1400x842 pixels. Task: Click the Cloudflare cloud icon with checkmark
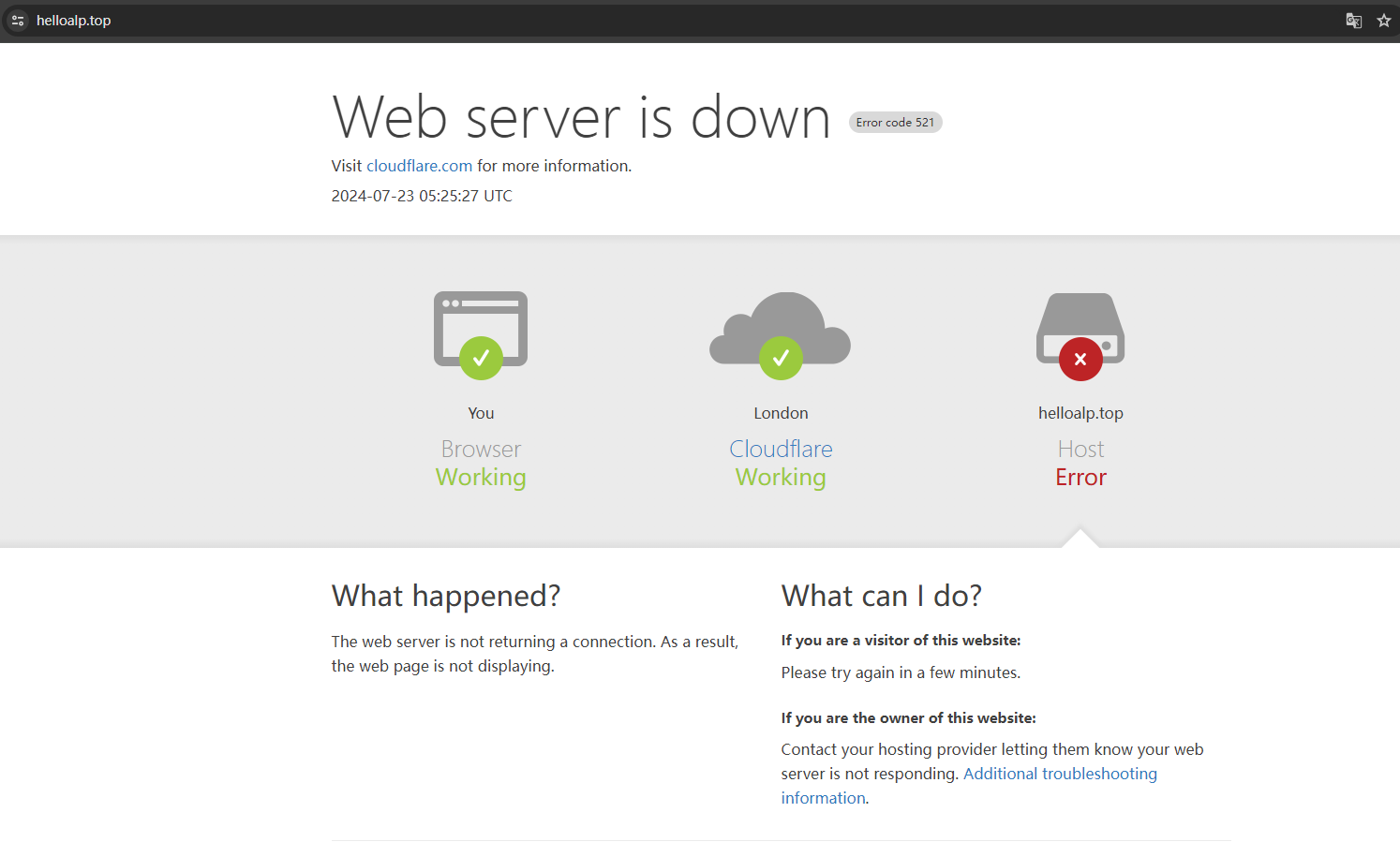[781, 335]
